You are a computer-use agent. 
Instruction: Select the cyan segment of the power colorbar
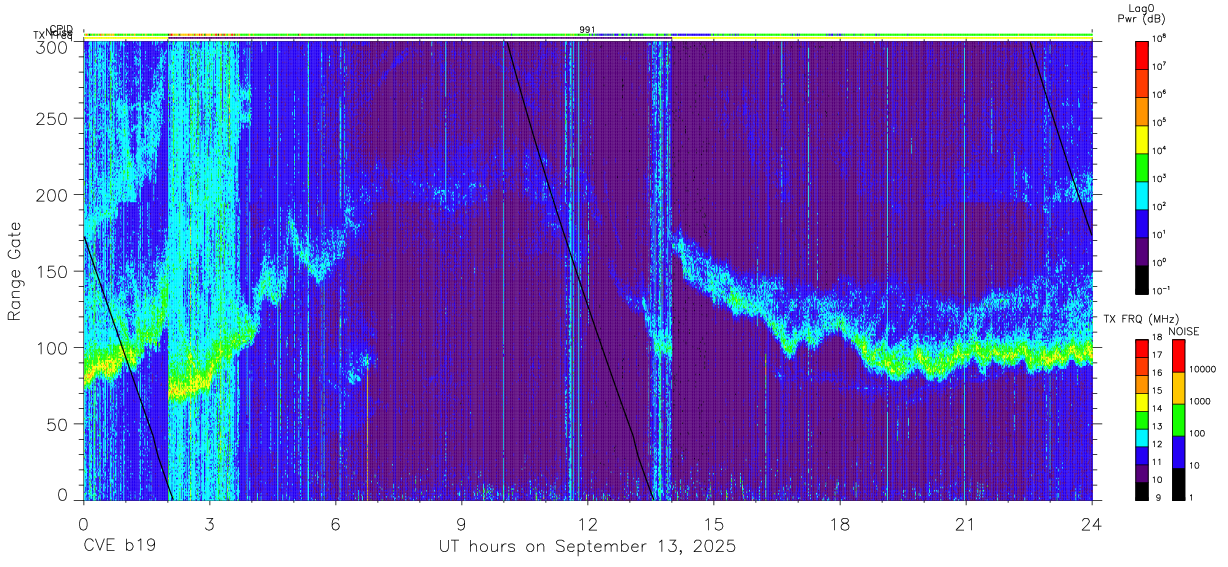(x=1142, y=194)
